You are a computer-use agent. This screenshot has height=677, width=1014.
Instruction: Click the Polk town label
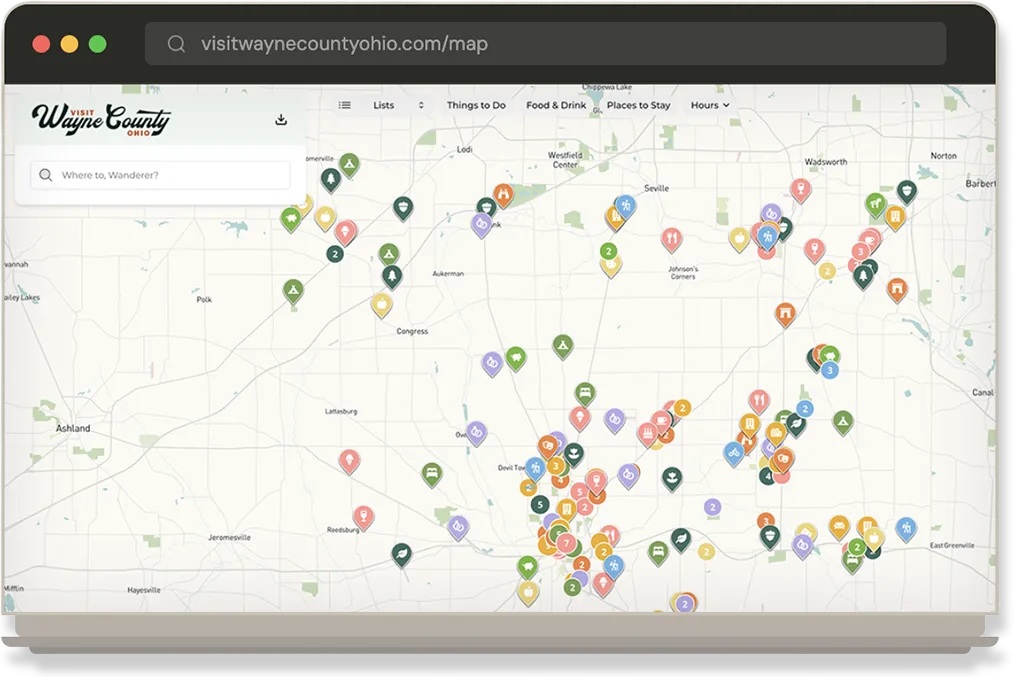204,299
